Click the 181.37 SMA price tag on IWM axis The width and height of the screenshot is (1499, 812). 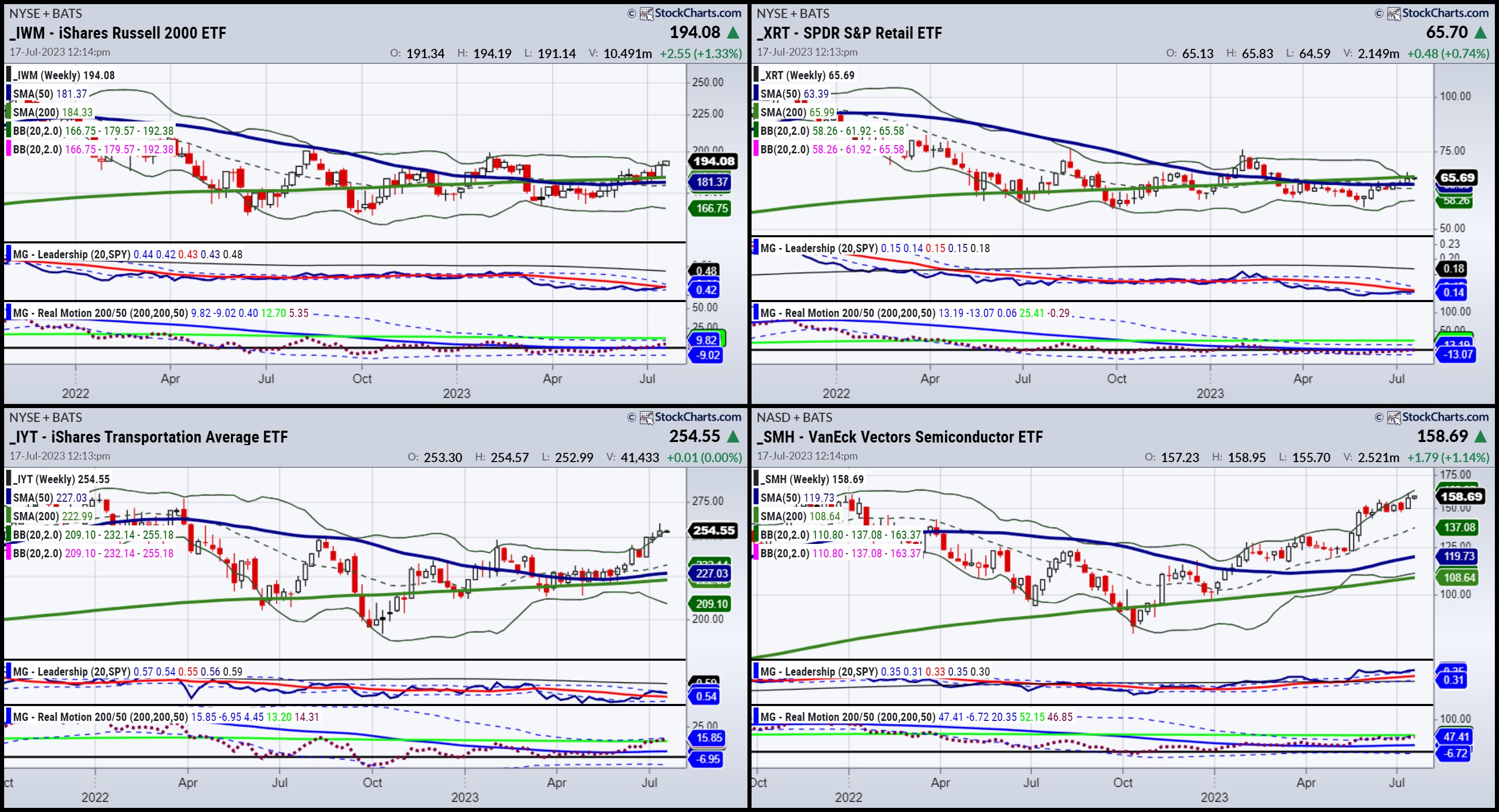[711, 182]
